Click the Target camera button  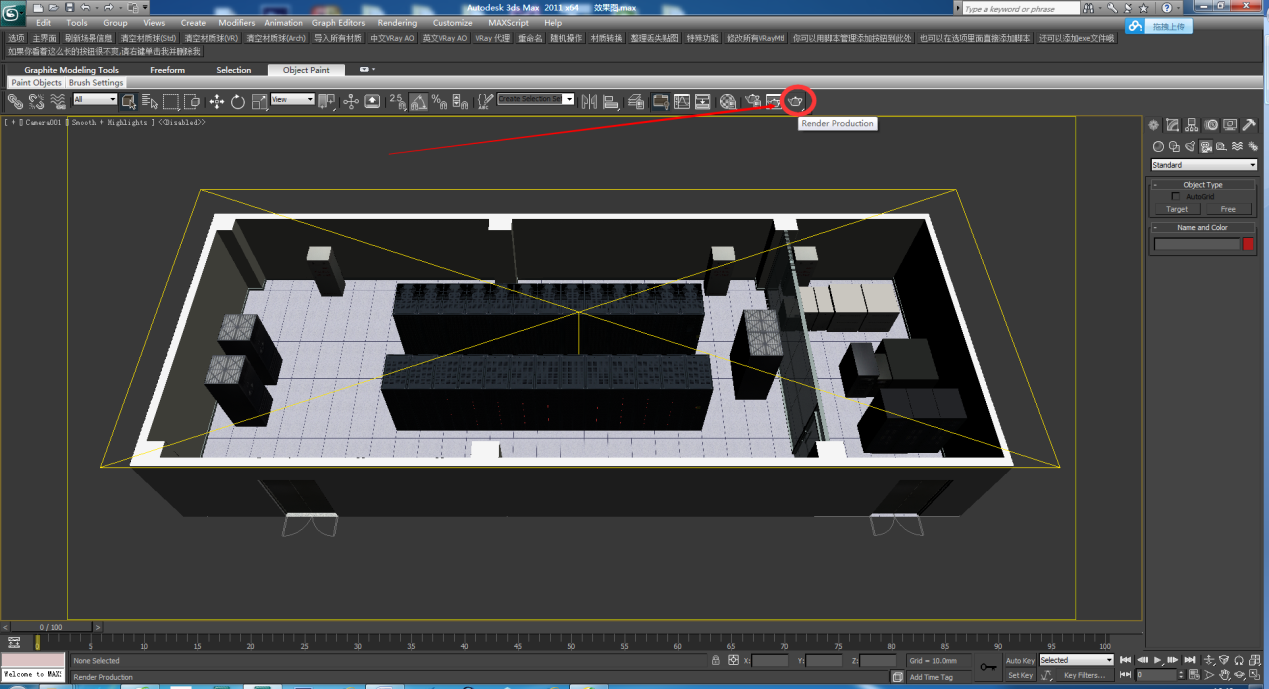[1177, 209]
